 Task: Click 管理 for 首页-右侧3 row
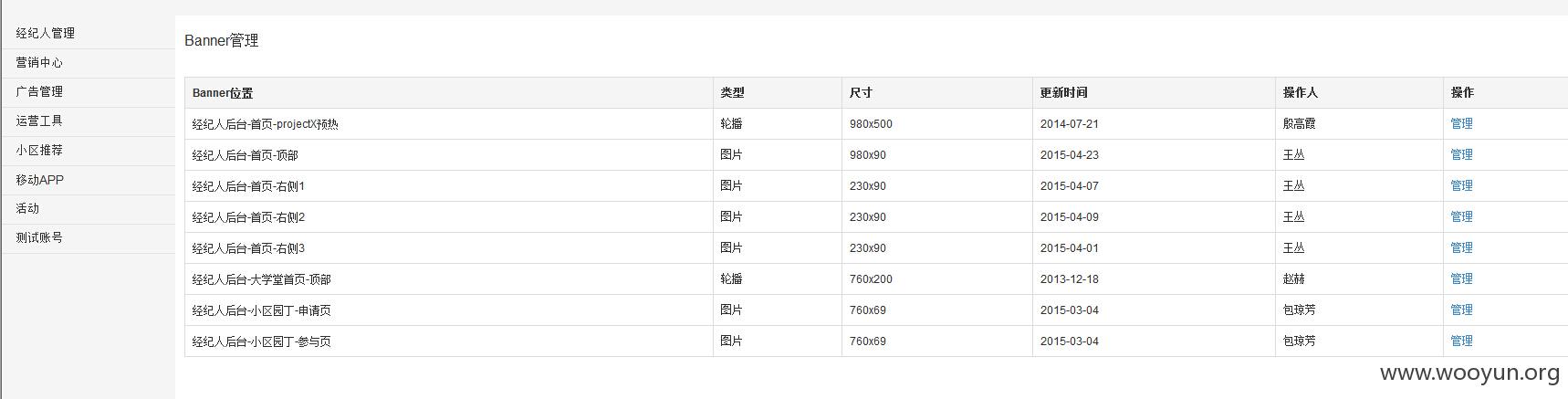coord(1461,247)
